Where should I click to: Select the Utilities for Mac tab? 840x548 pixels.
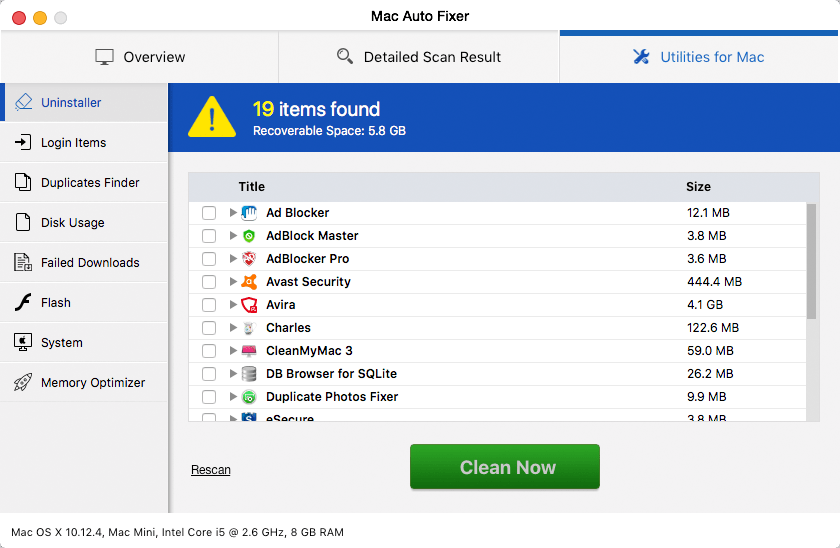pyautogui.click(x=699, y=57)
